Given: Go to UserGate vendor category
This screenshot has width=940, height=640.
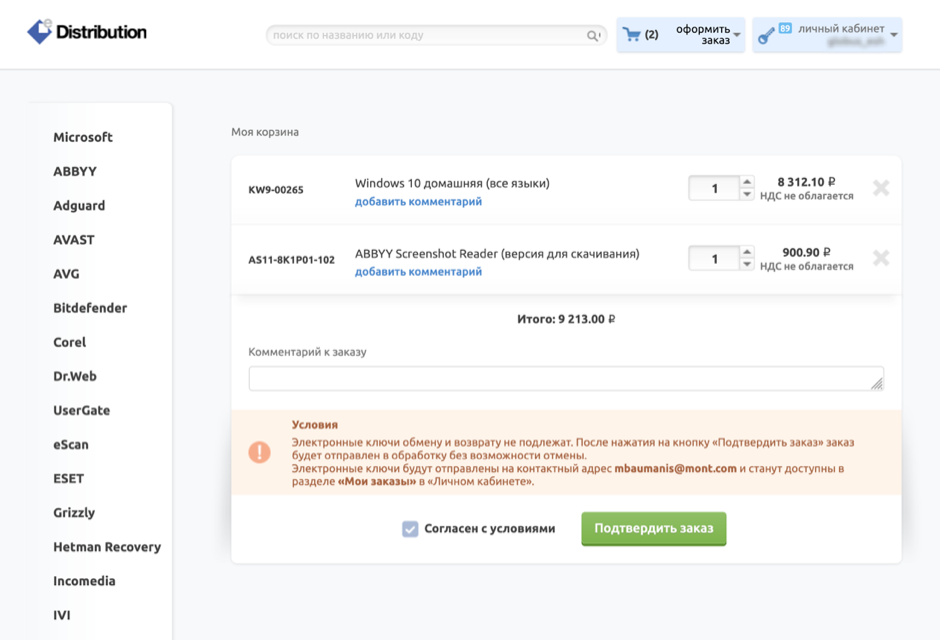Looking at the screenshot, I should (82, 410).
